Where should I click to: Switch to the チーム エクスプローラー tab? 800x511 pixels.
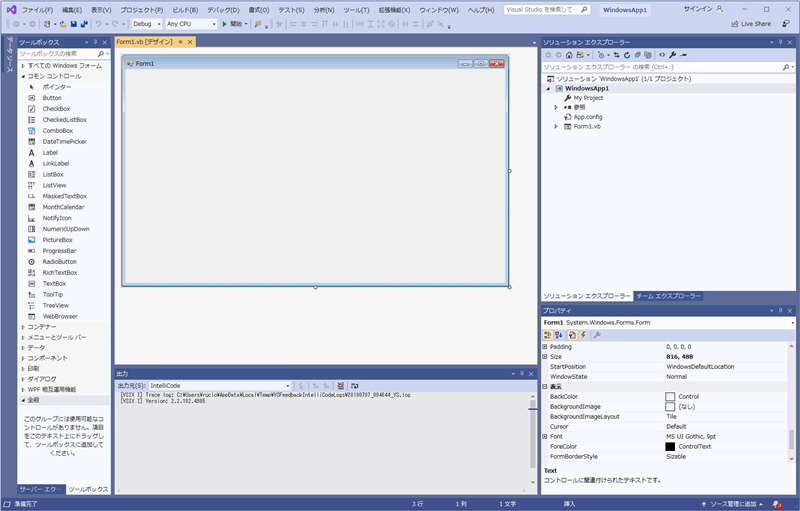(668, 297)
